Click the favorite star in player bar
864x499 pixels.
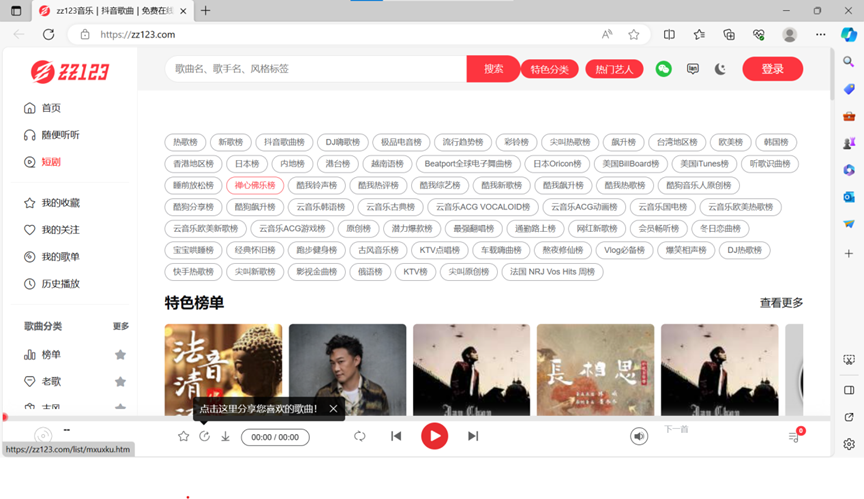[183, 436]
